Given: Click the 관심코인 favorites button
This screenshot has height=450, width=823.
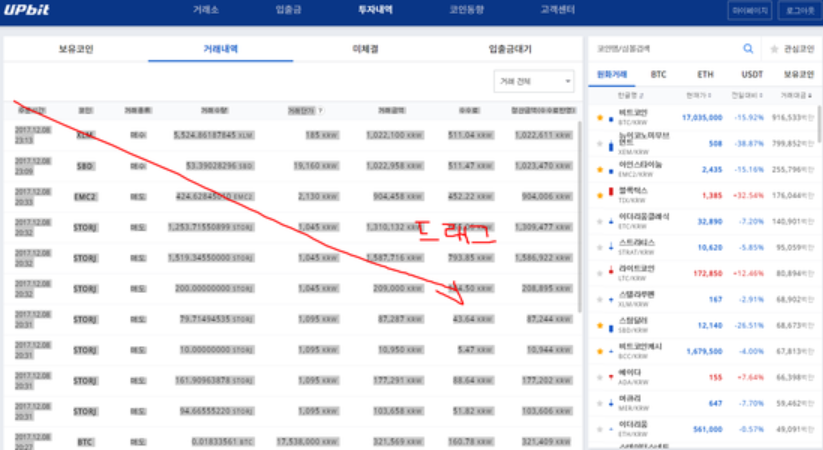Looking at the screenshot, I should [792, 49].
